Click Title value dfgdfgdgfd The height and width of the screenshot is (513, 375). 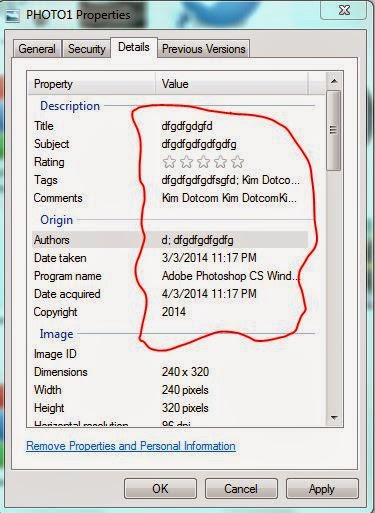click(x=187, y=126)
